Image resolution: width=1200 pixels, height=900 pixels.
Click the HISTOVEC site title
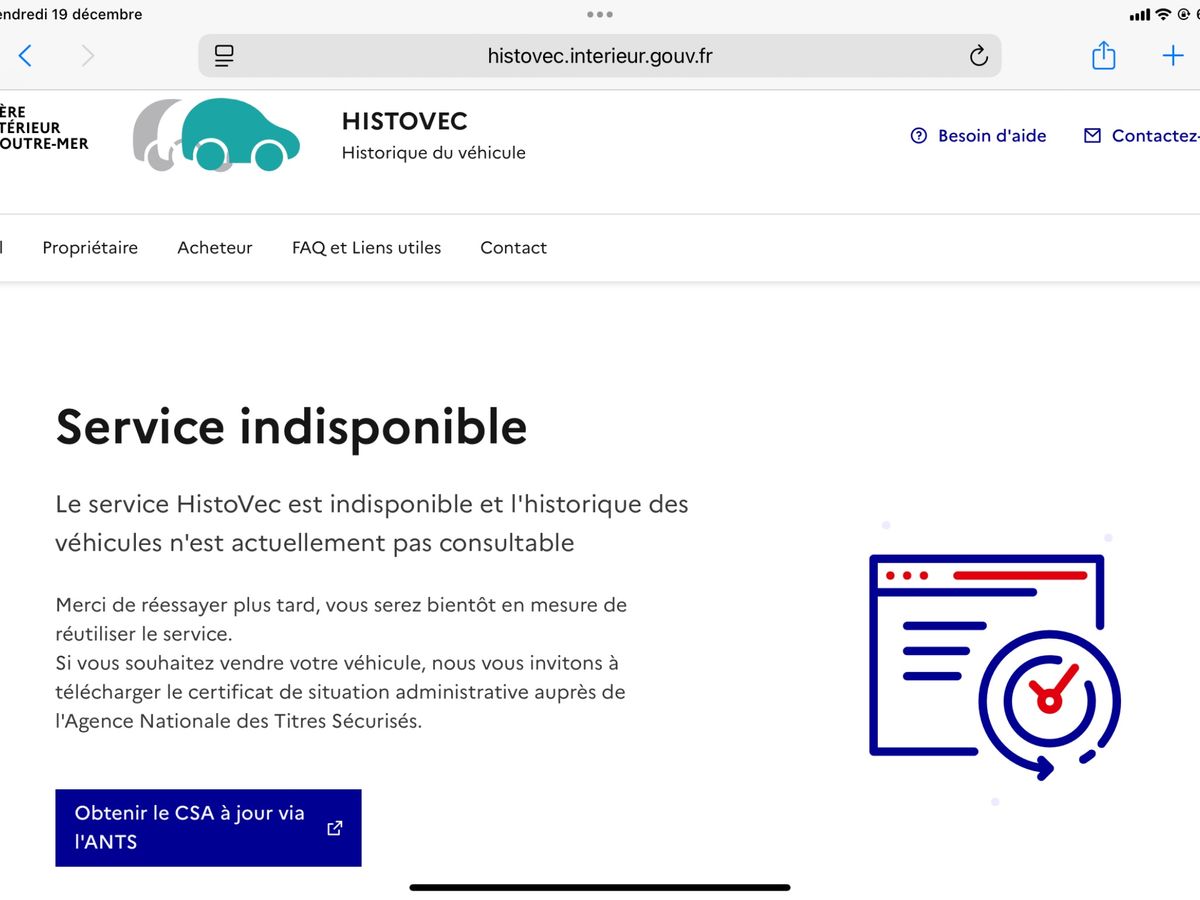[405, 122]
